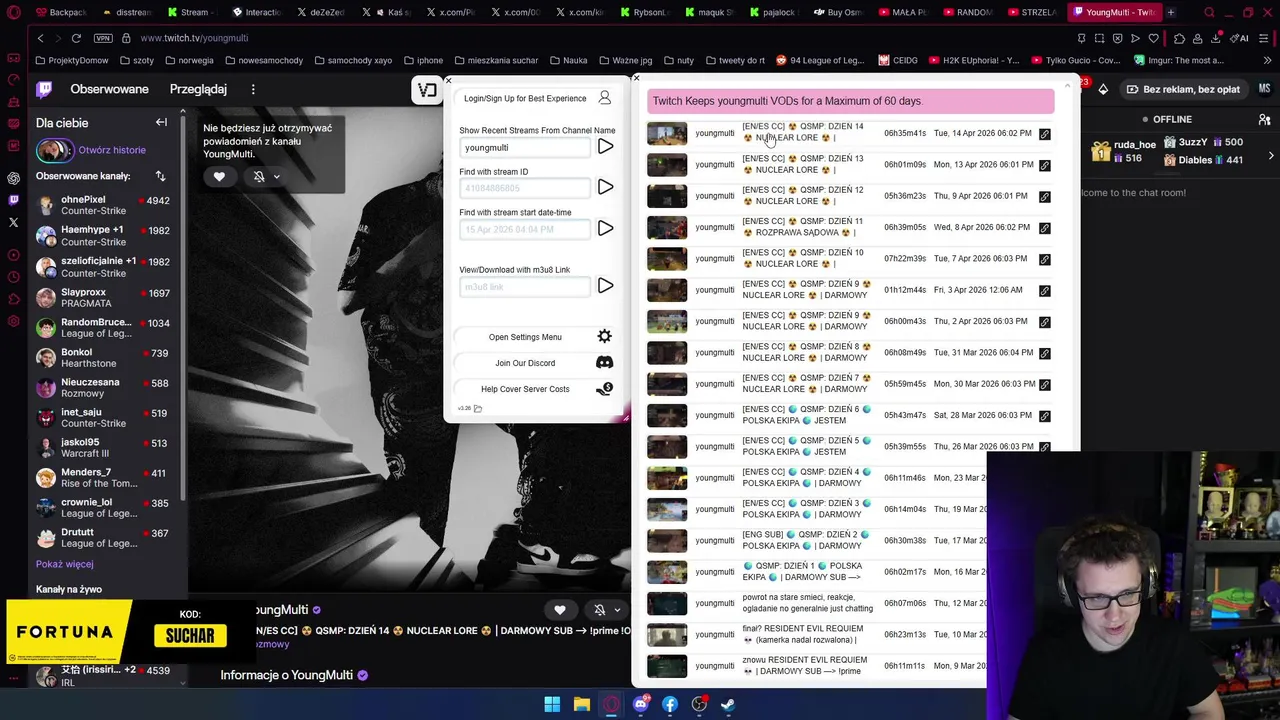Open the norwegia bookmarks folder
1280x720 pixels.
pyautogui.click(x=189, y=60)
